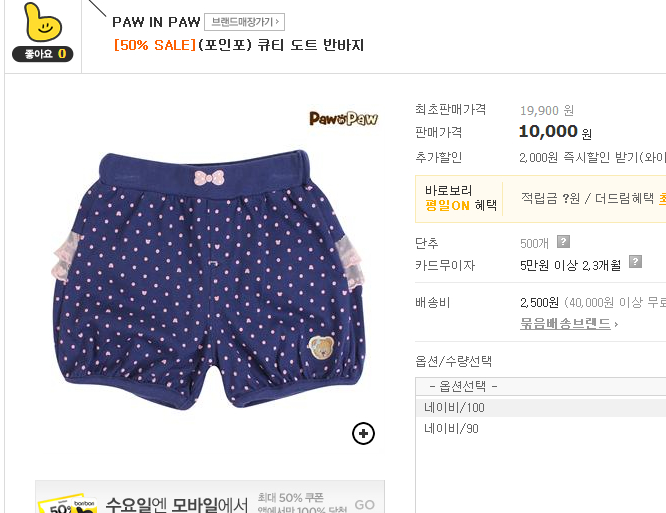
Task: Click the arrow next to 묶음배송브랜드
Action: point(616,324)
